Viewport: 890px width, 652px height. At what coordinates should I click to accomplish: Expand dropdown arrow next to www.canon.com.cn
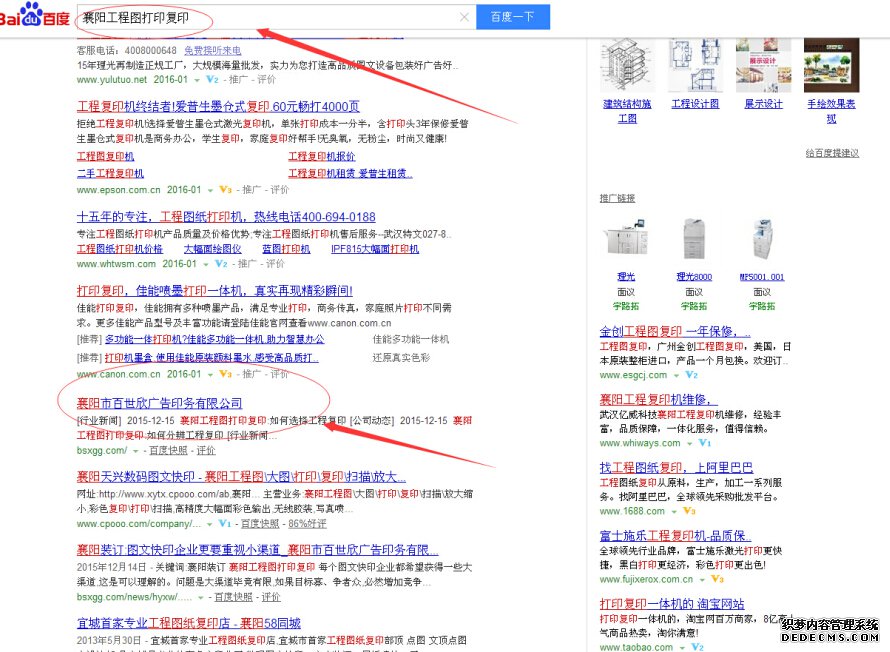pos(210,375)
